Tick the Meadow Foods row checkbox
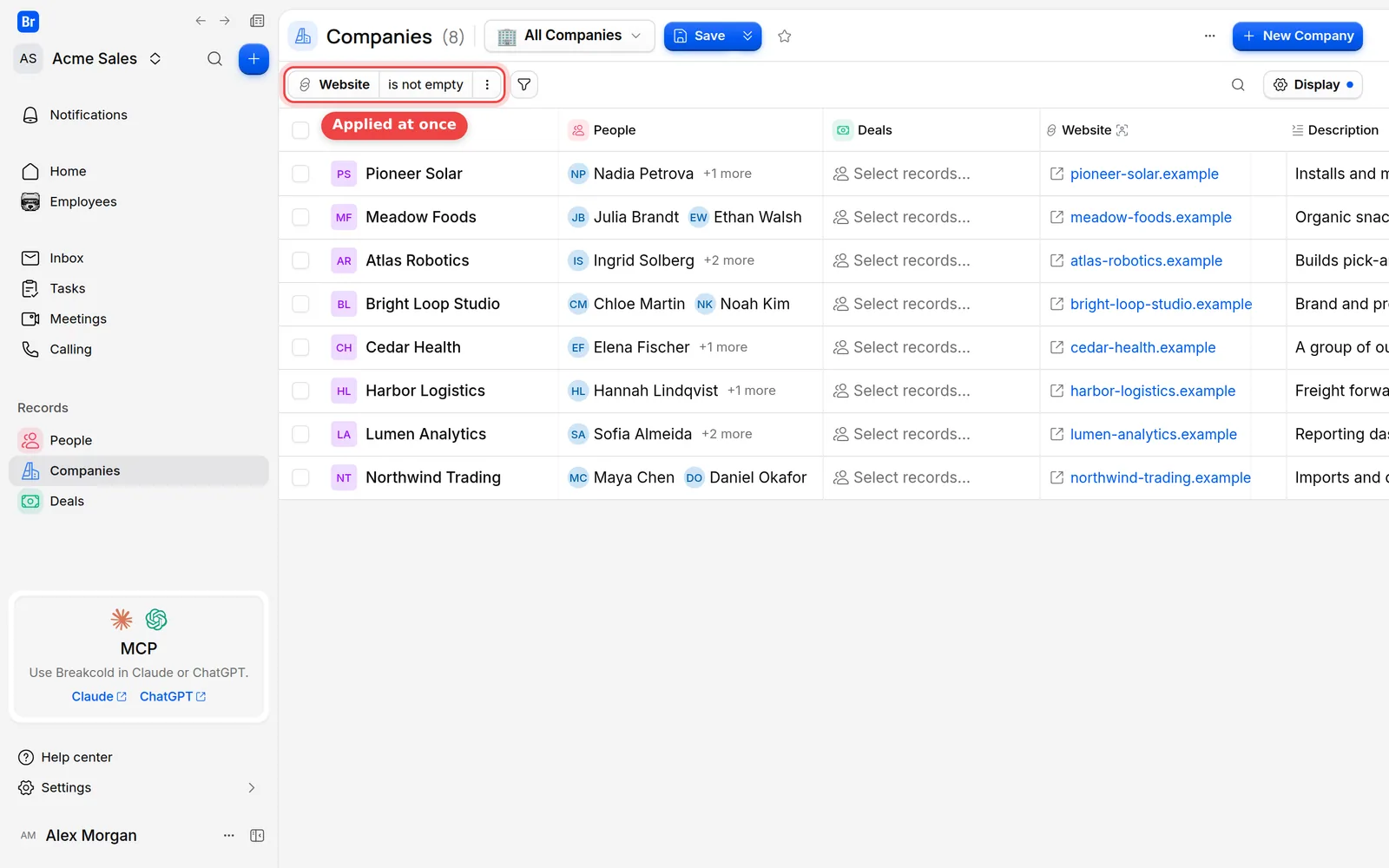 300,217
